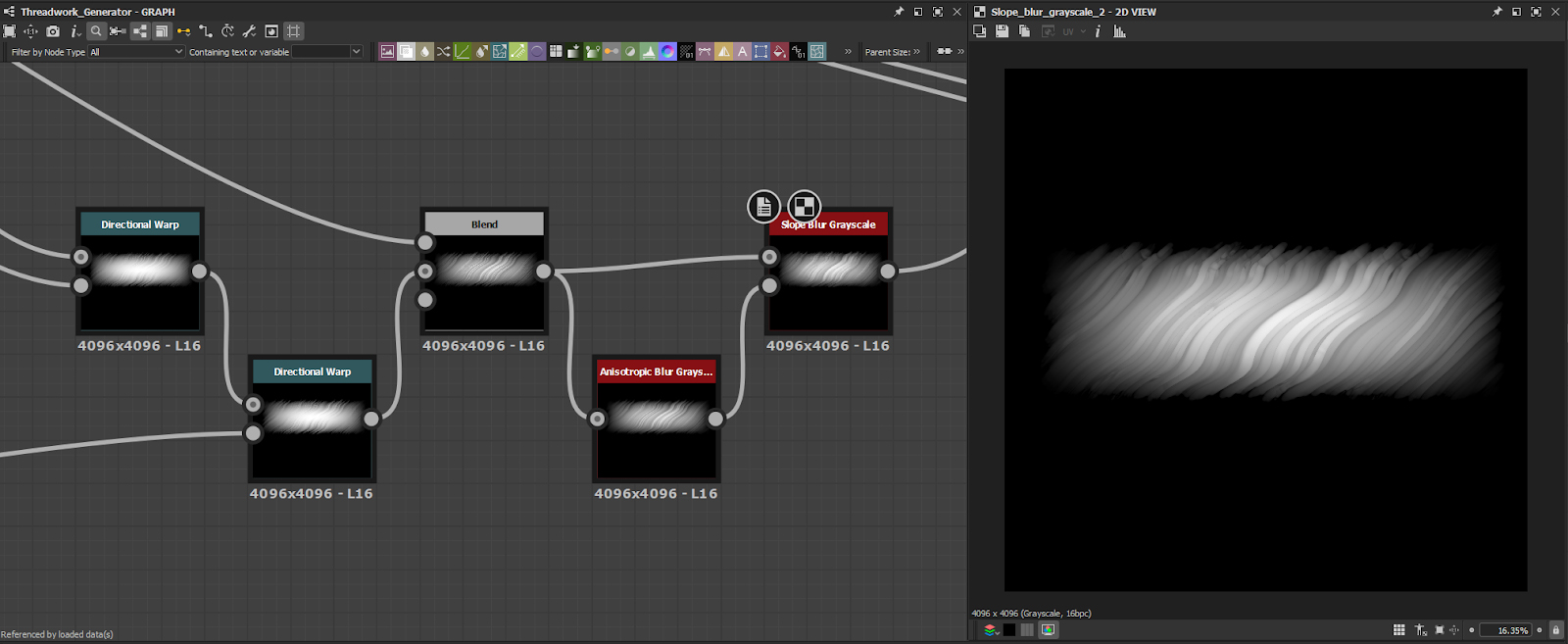The image size is (1568, 644).
Task: Toggle 2D view channel display layers icon
Action: (992, 629)
